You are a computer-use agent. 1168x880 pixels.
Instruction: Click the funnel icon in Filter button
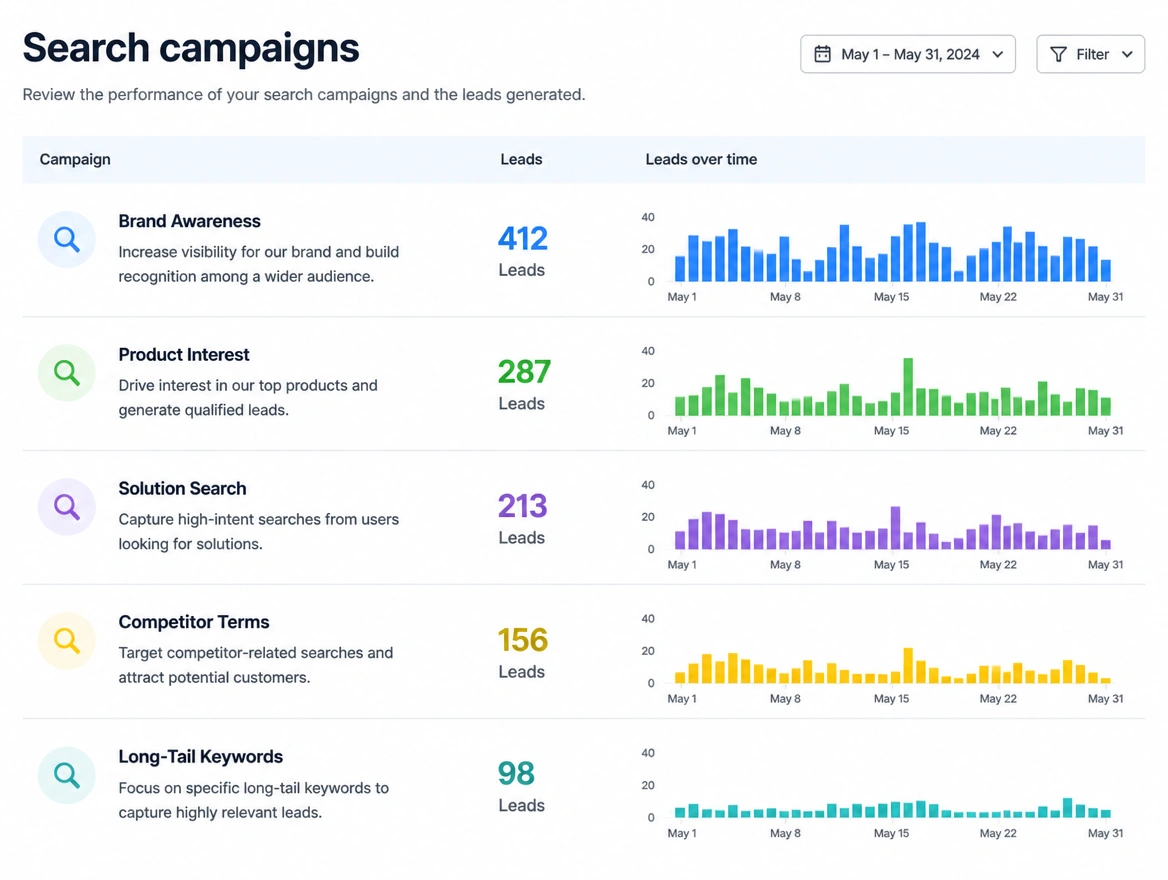[x=1058, y=54]
